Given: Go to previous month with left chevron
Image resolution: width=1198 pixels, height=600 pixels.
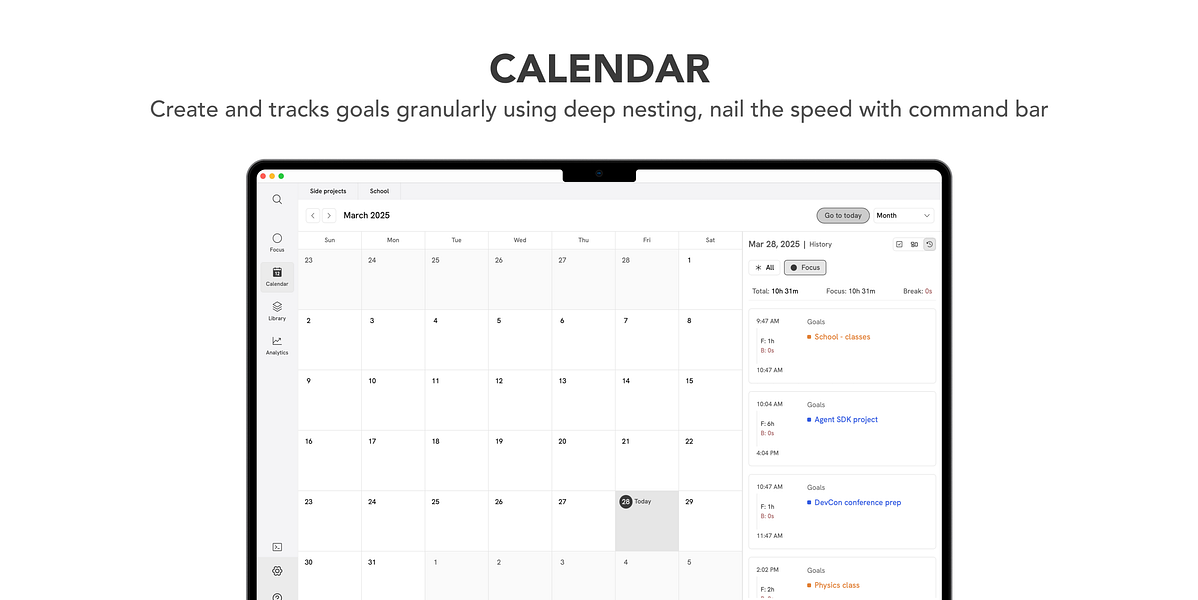Looking at the screenshot, I should (312, 216).
